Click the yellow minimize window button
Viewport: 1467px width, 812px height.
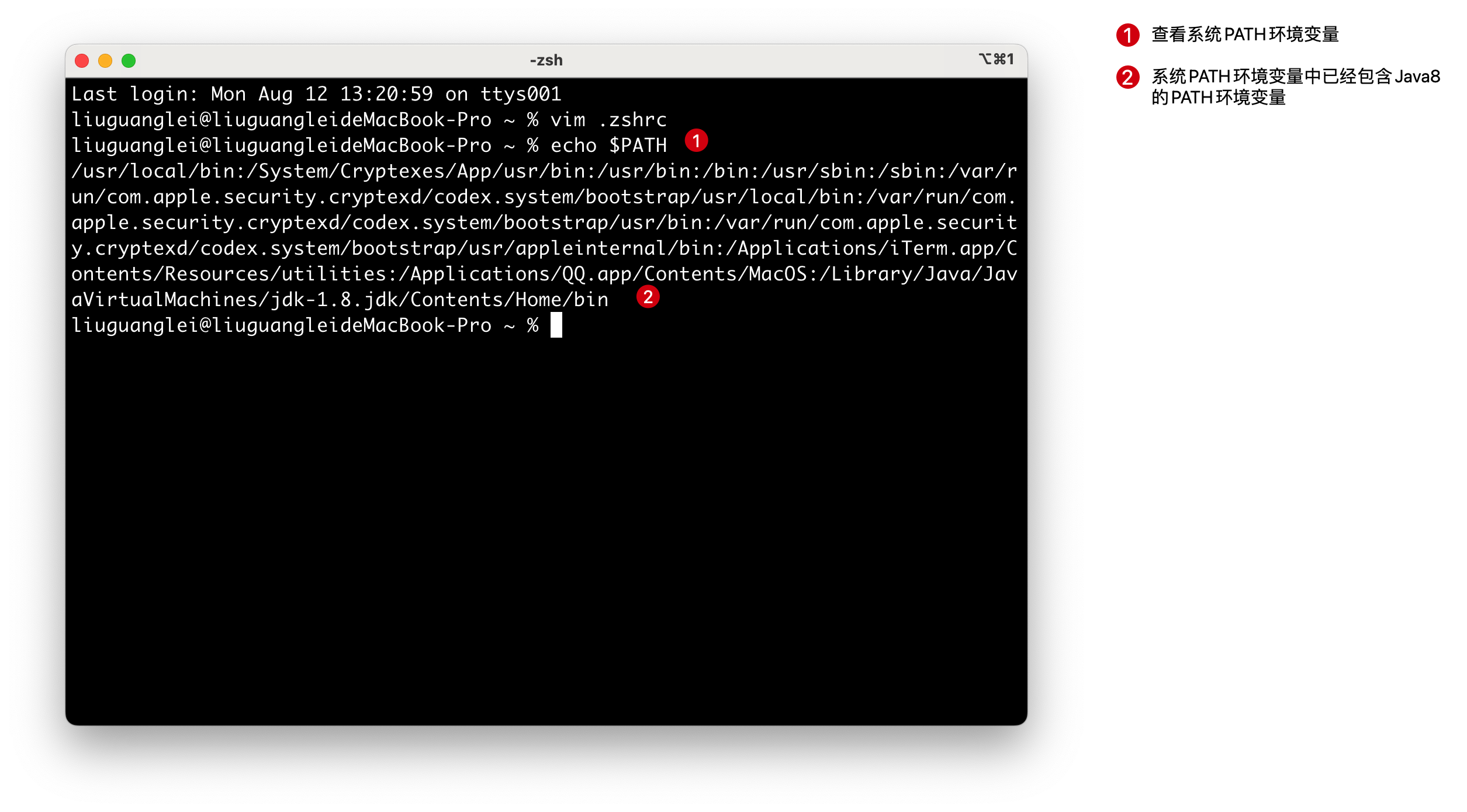click(x=105, y=61)
